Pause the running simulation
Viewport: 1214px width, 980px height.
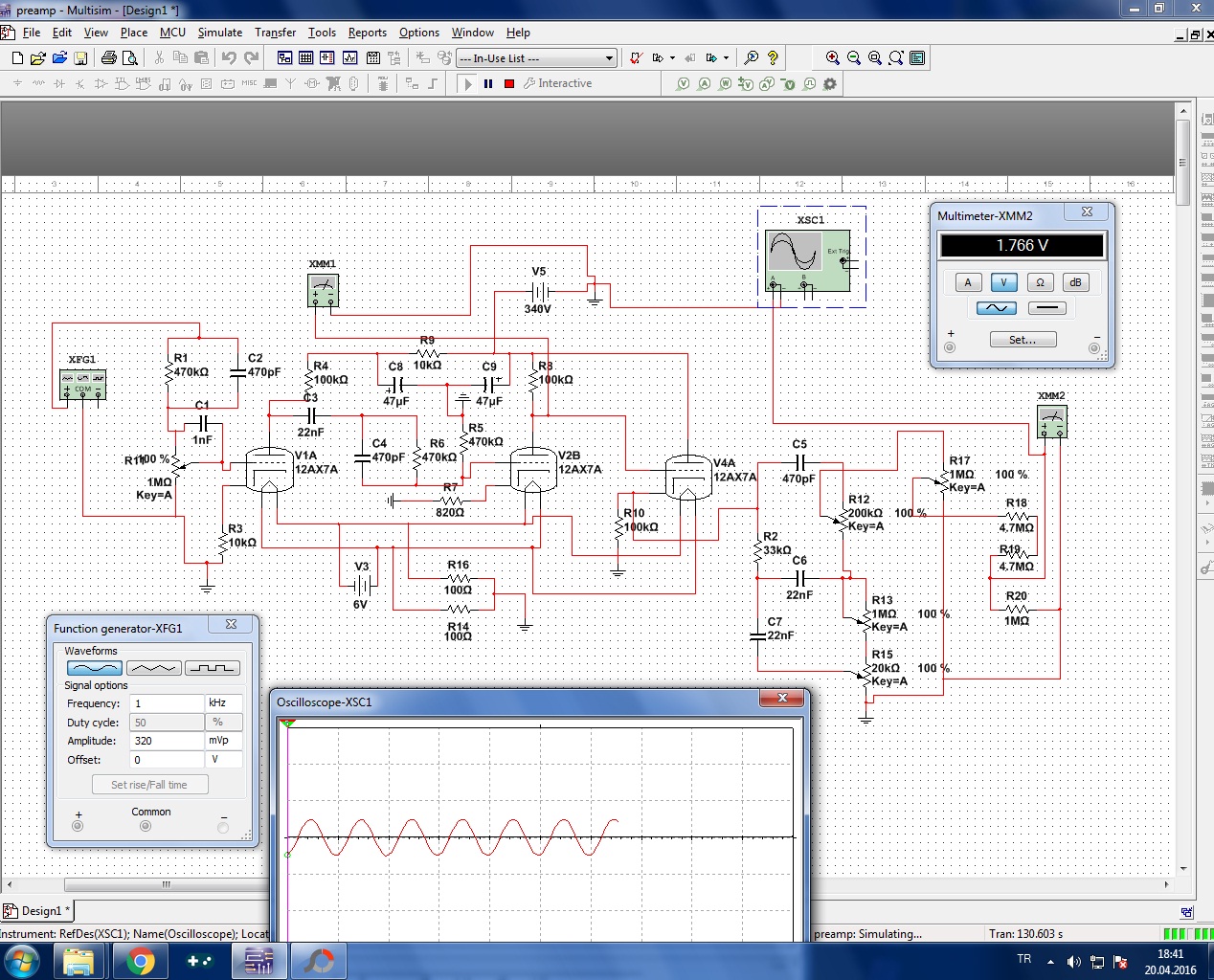(488, 84)
